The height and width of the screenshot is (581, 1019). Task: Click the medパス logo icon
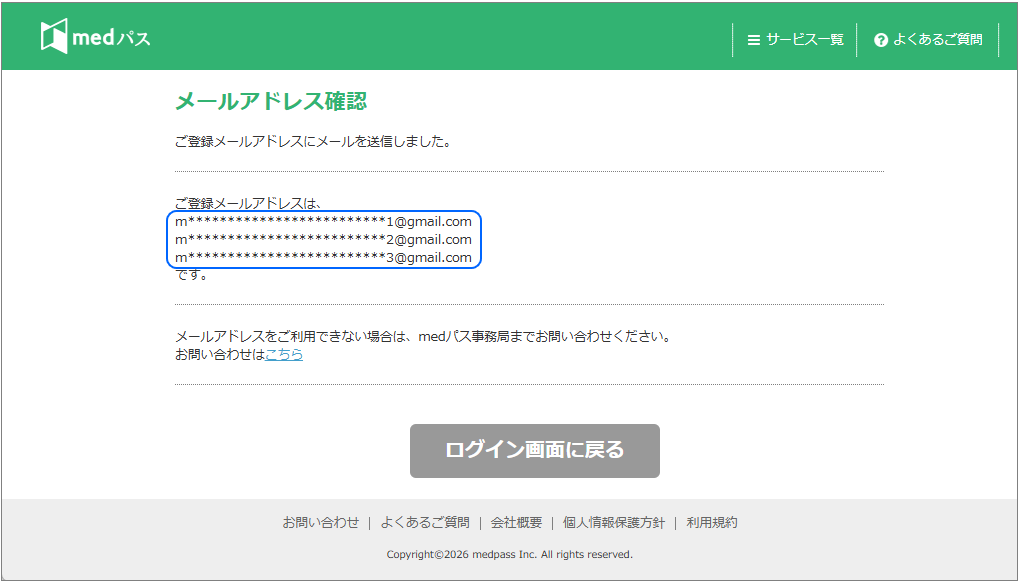(x=54, y=36)
